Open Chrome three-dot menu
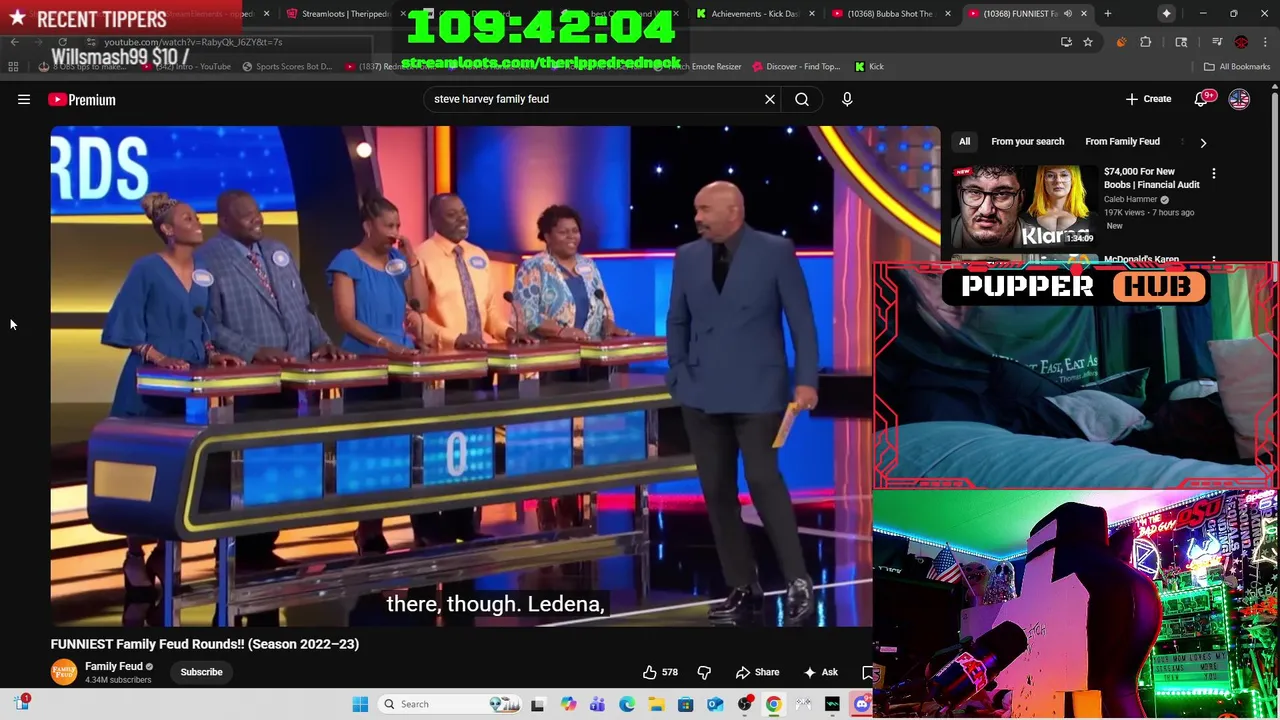Viewport: 1280px width, 720px height. [x=1265, y=42]
